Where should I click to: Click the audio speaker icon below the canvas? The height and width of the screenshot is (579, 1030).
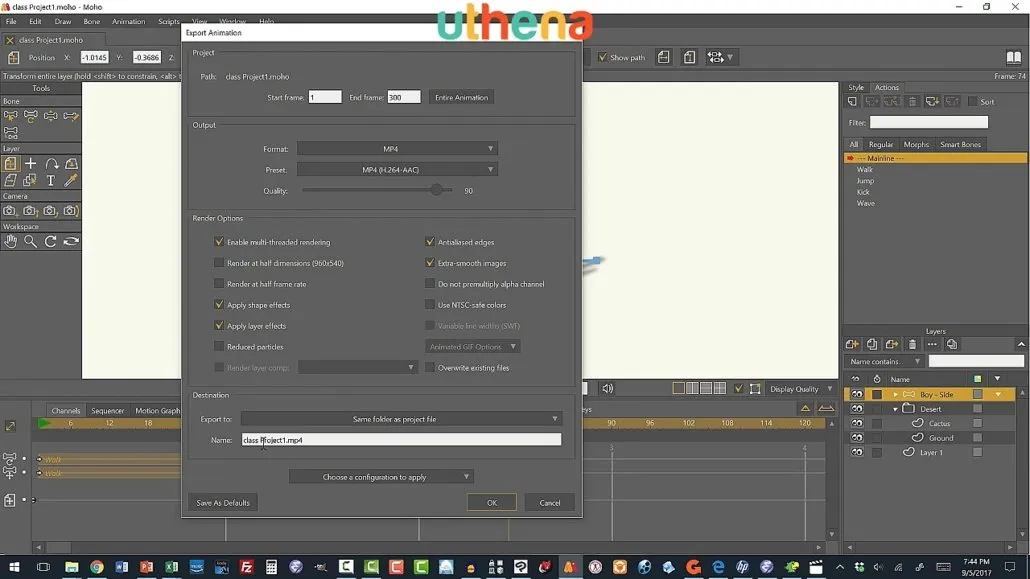click(608, 388)
